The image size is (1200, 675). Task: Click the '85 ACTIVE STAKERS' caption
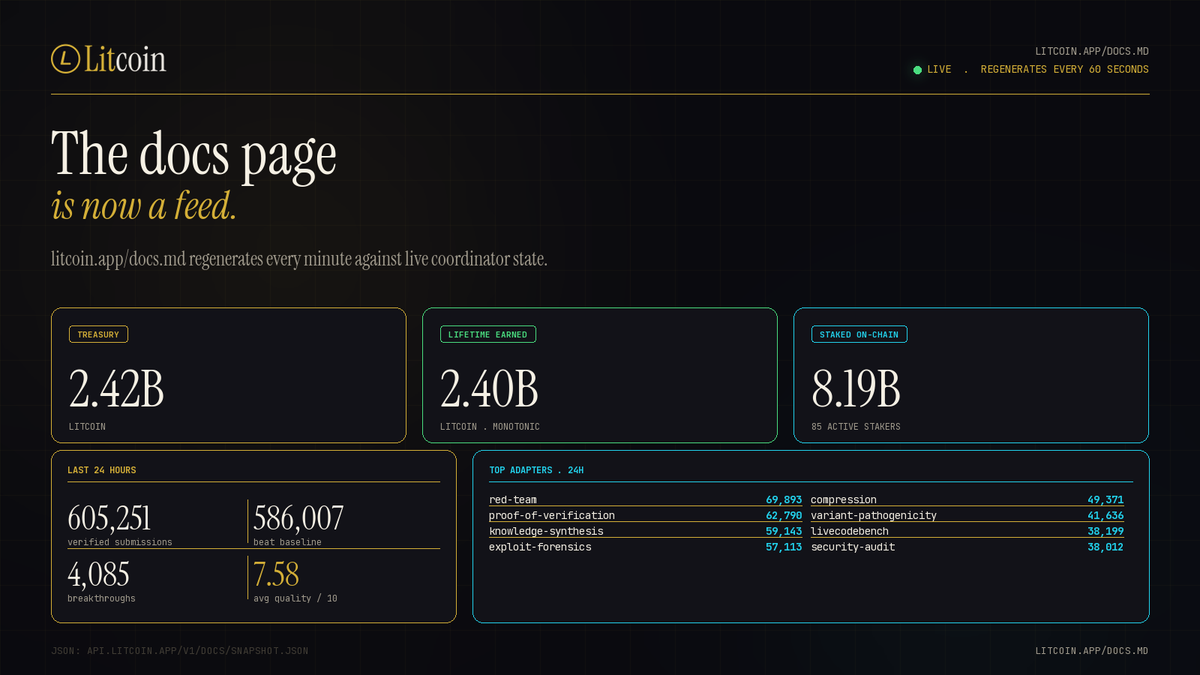coord(856,427)
